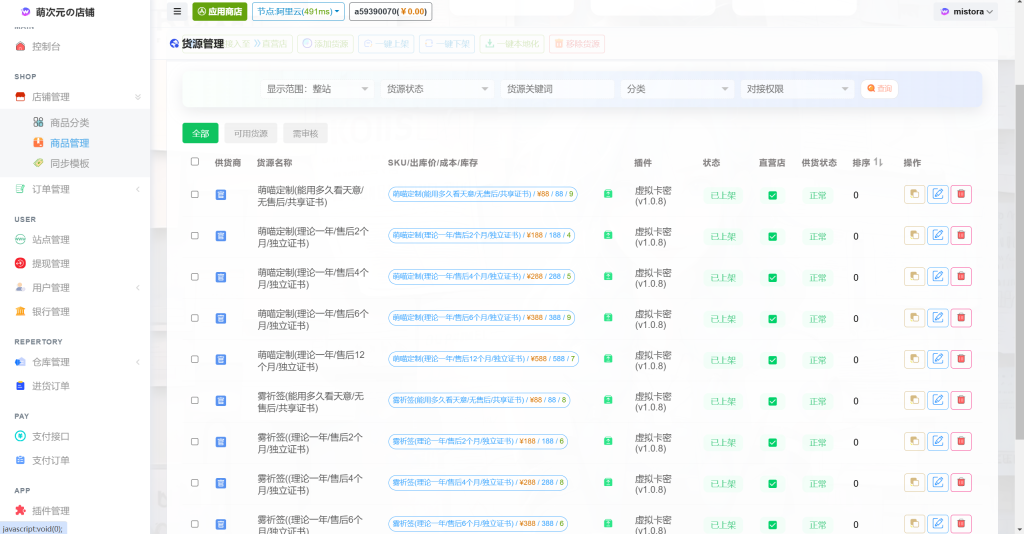This screenshot has height=534, width=1024.
Task: Tick checkbox for 雾祈签 ¥288 row
Action: point(195,483)
